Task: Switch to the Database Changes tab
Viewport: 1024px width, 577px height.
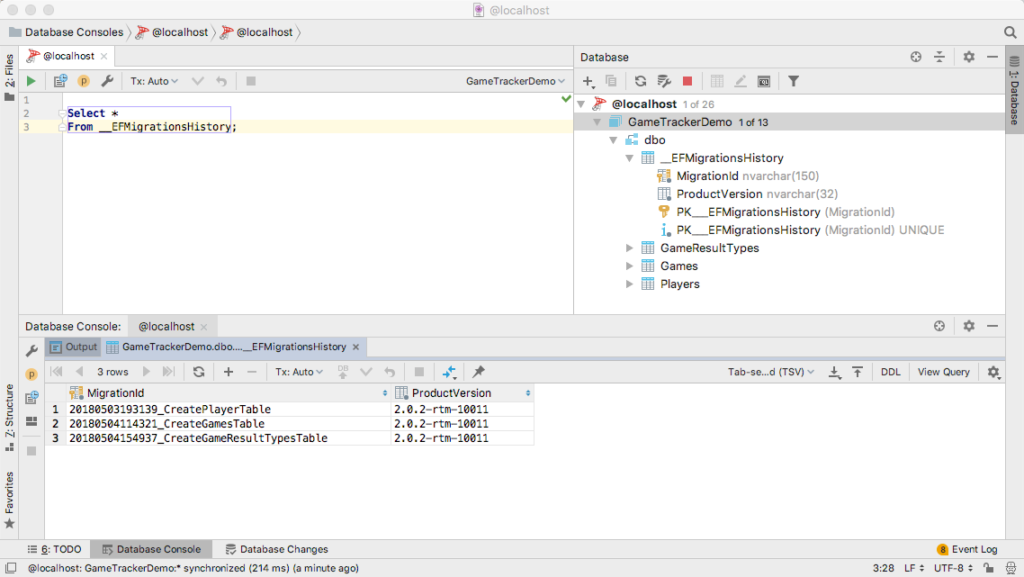Action: point(283,548)
